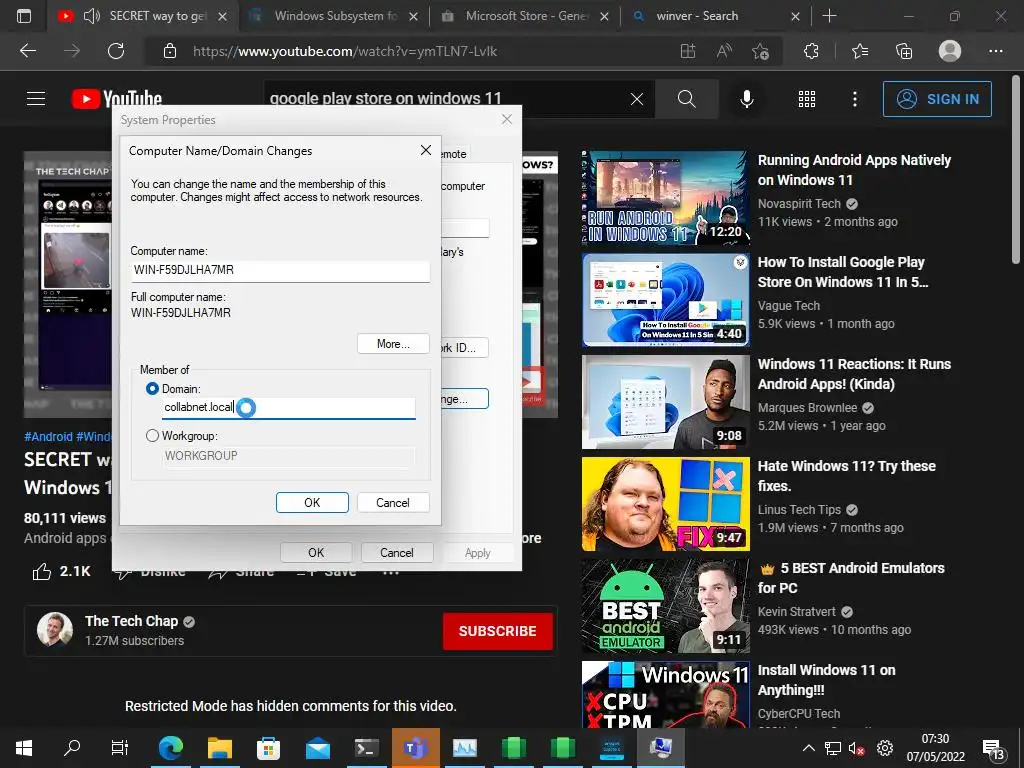Switch to the Microsoft Store browser tab

pos(524,16)
